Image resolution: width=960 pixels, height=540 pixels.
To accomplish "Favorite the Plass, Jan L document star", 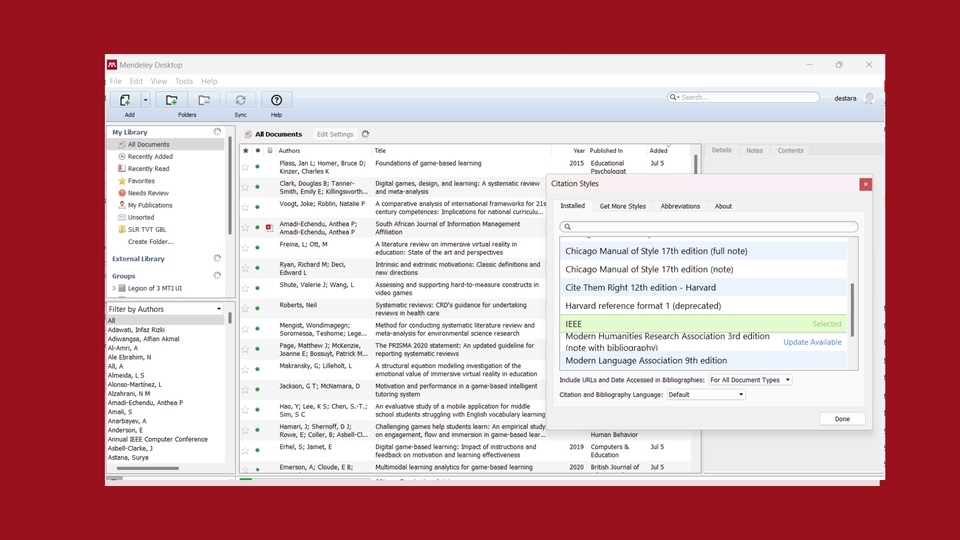I will [x=246, y=167].
